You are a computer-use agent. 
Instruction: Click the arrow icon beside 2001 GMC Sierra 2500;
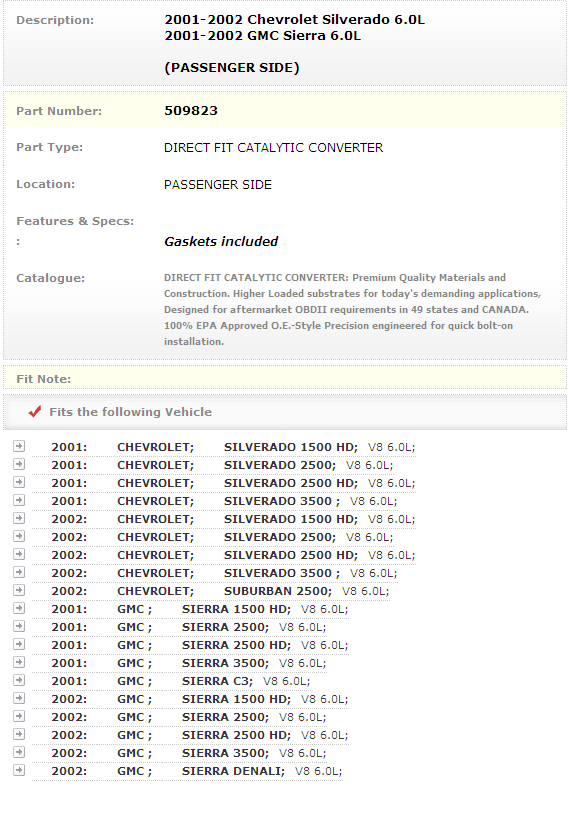coord(19,626)
